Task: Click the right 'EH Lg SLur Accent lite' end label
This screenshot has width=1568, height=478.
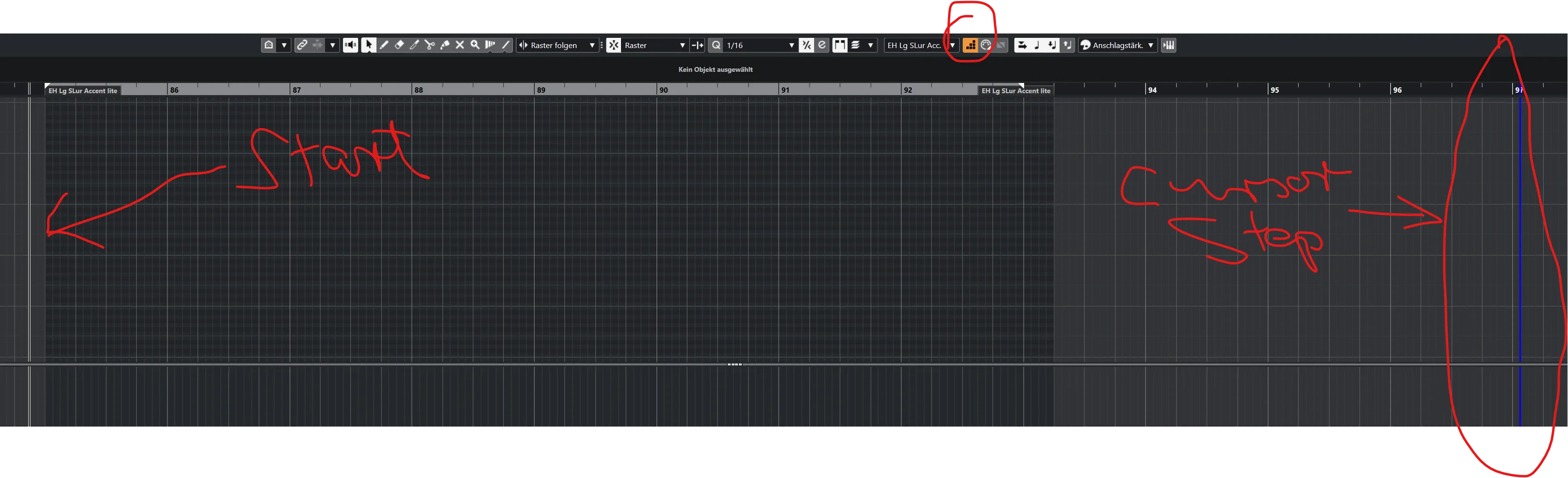Action: point(1016,91)
